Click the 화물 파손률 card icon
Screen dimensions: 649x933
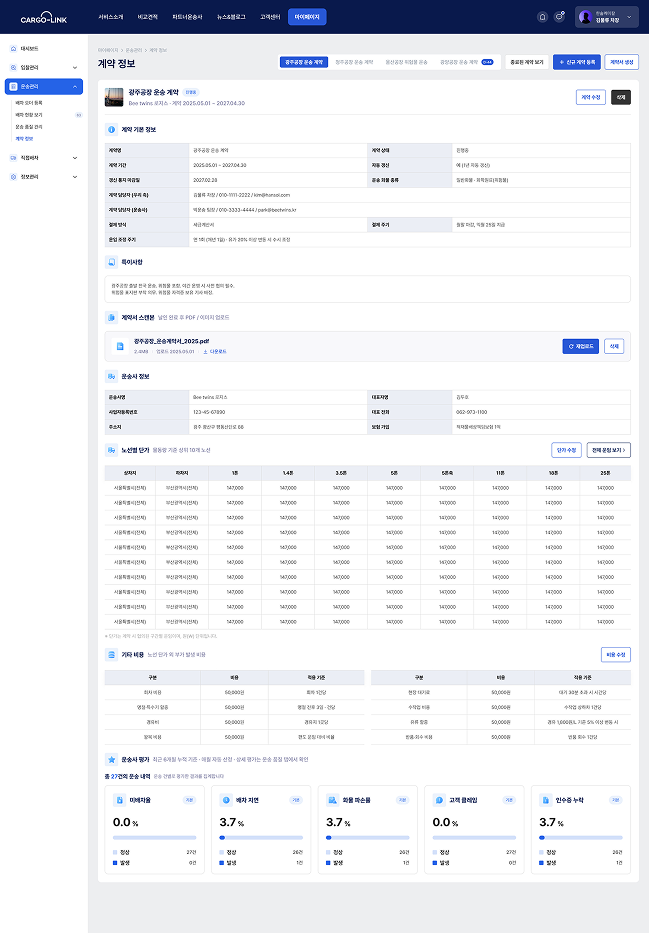tap(333, 800)
